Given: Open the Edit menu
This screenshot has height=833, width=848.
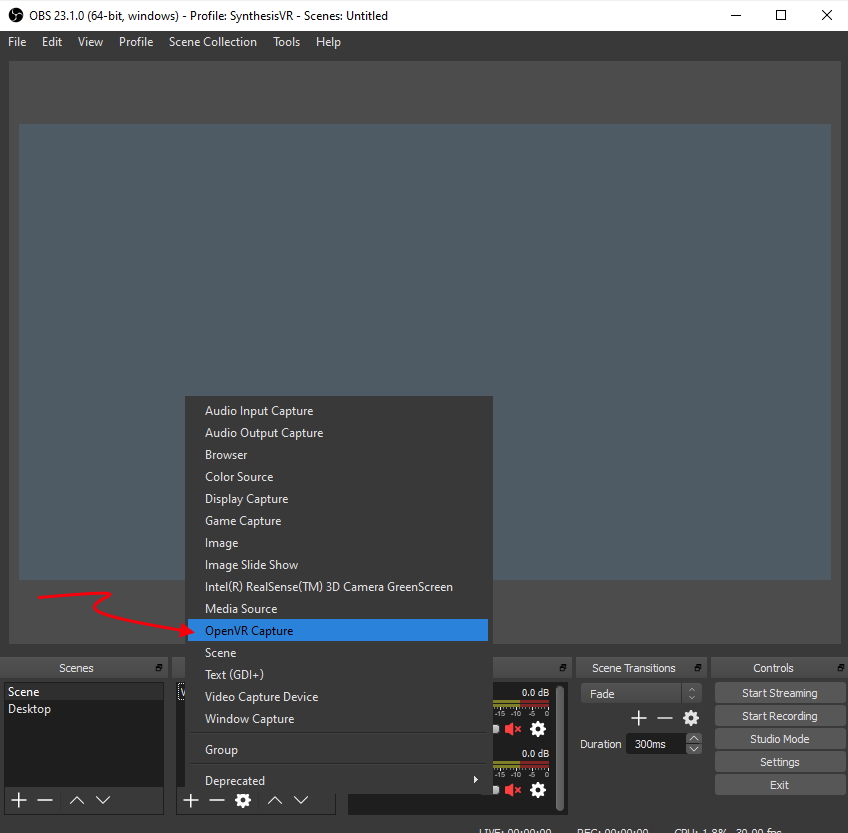Looking at the screenshot, I should coord(52,42).
